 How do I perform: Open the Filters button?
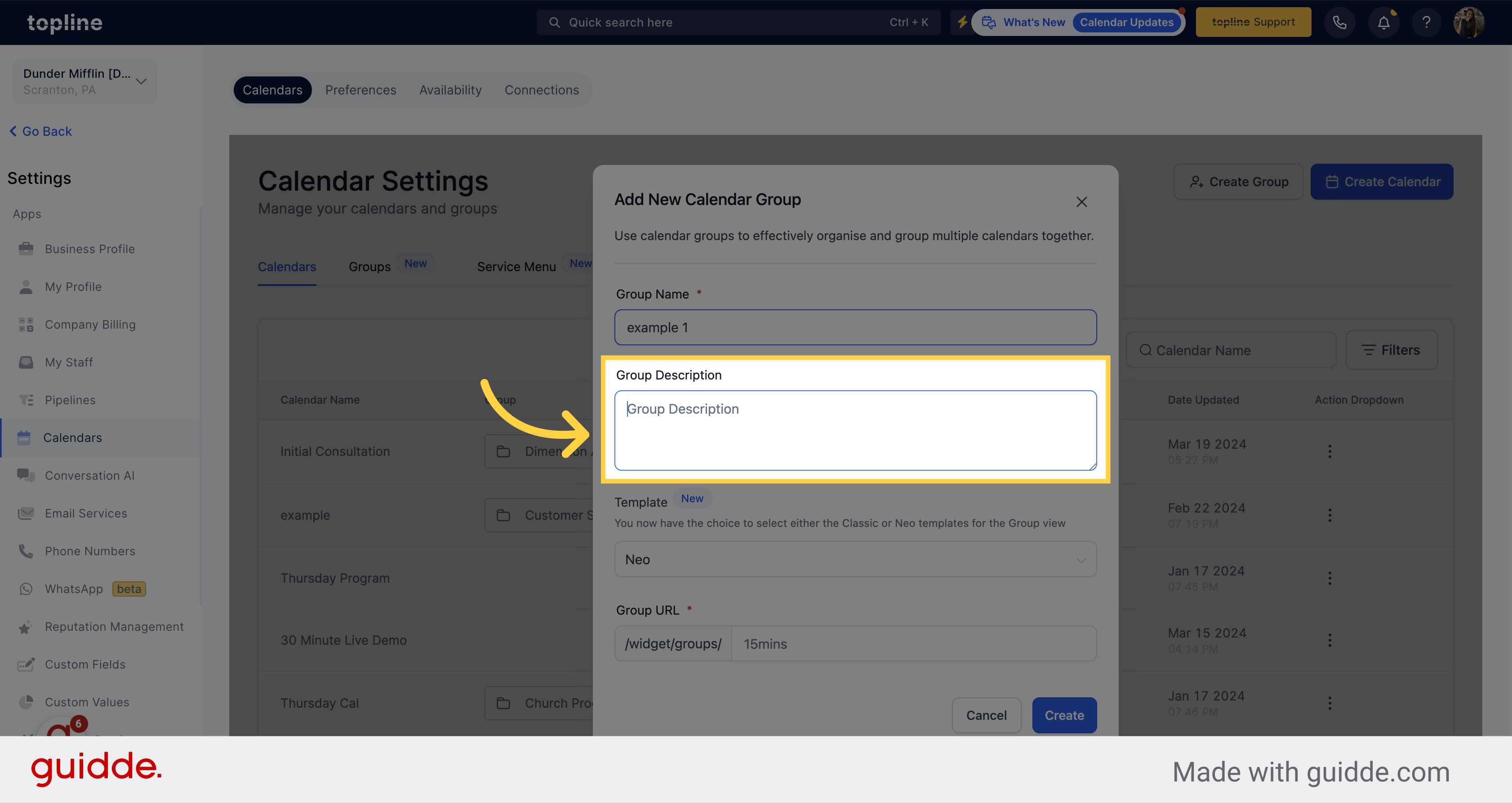pos(1391,350)
